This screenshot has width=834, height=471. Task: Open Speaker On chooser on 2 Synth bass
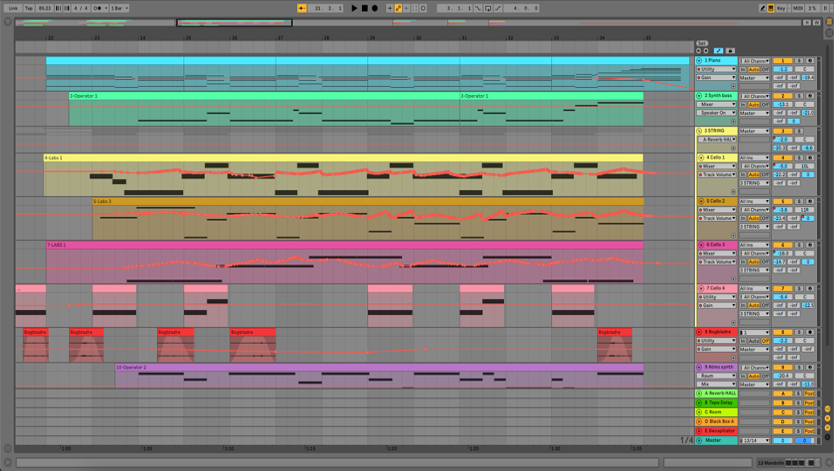coord(717,113)
